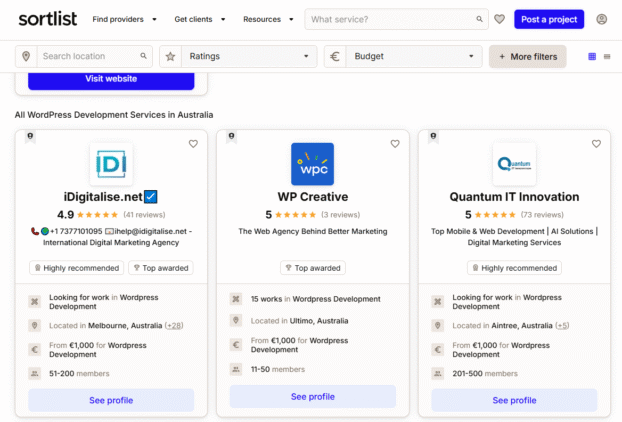Click the euro icon in Quantum IT card
Screen dimensions: 622x422
(x=438, y=349)
